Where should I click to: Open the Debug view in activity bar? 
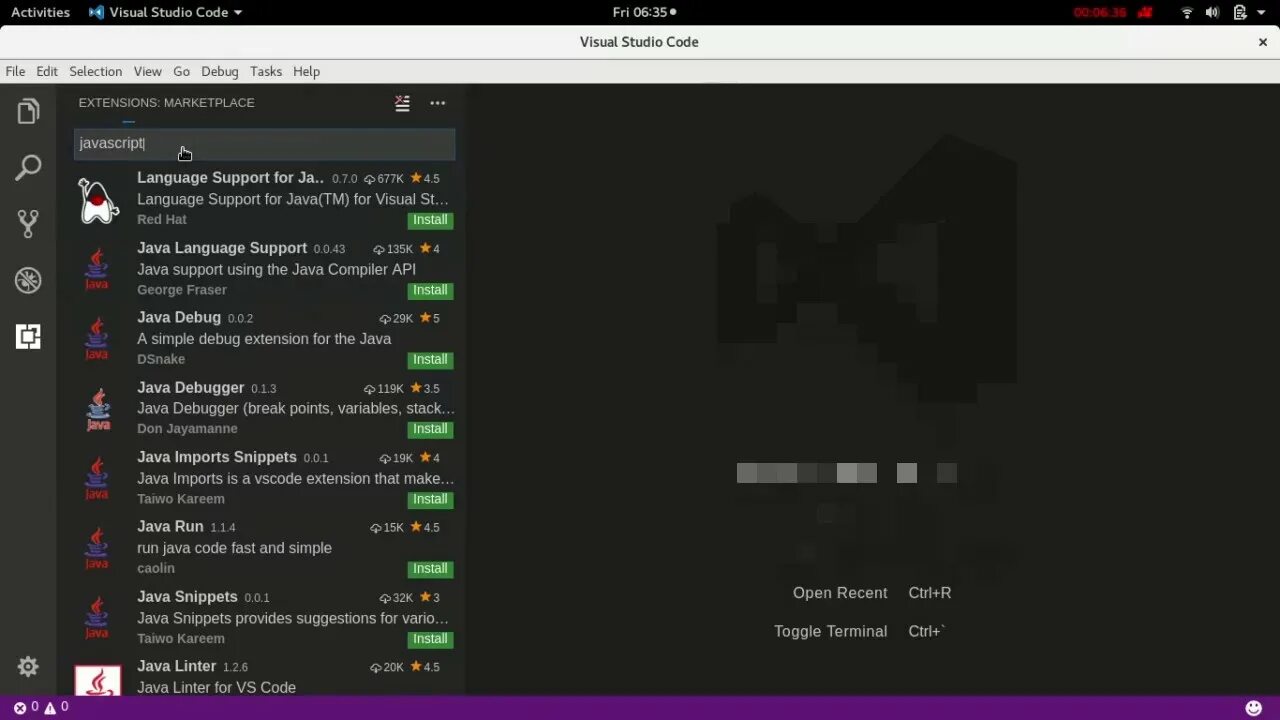click(28, 280)
